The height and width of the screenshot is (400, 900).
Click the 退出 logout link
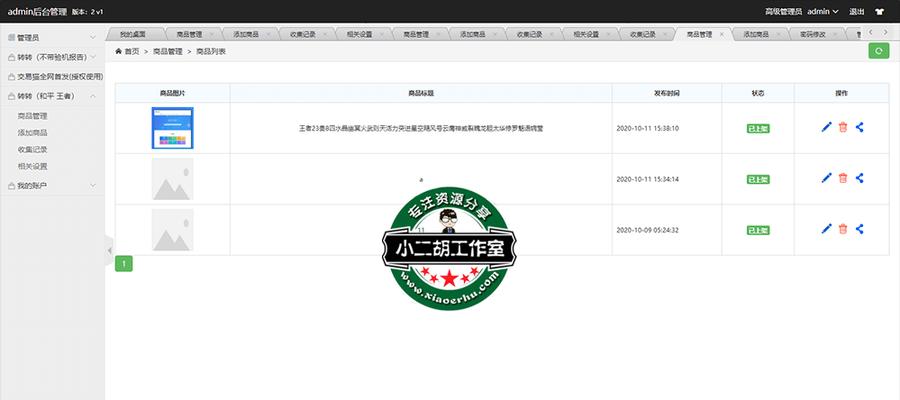coord(856,11)
